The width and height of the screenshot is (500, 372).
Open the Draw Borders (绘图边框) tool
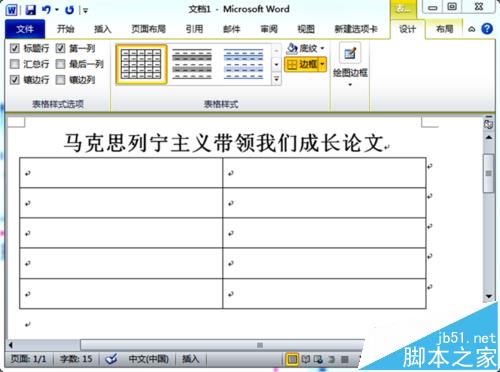pos(350,64)
